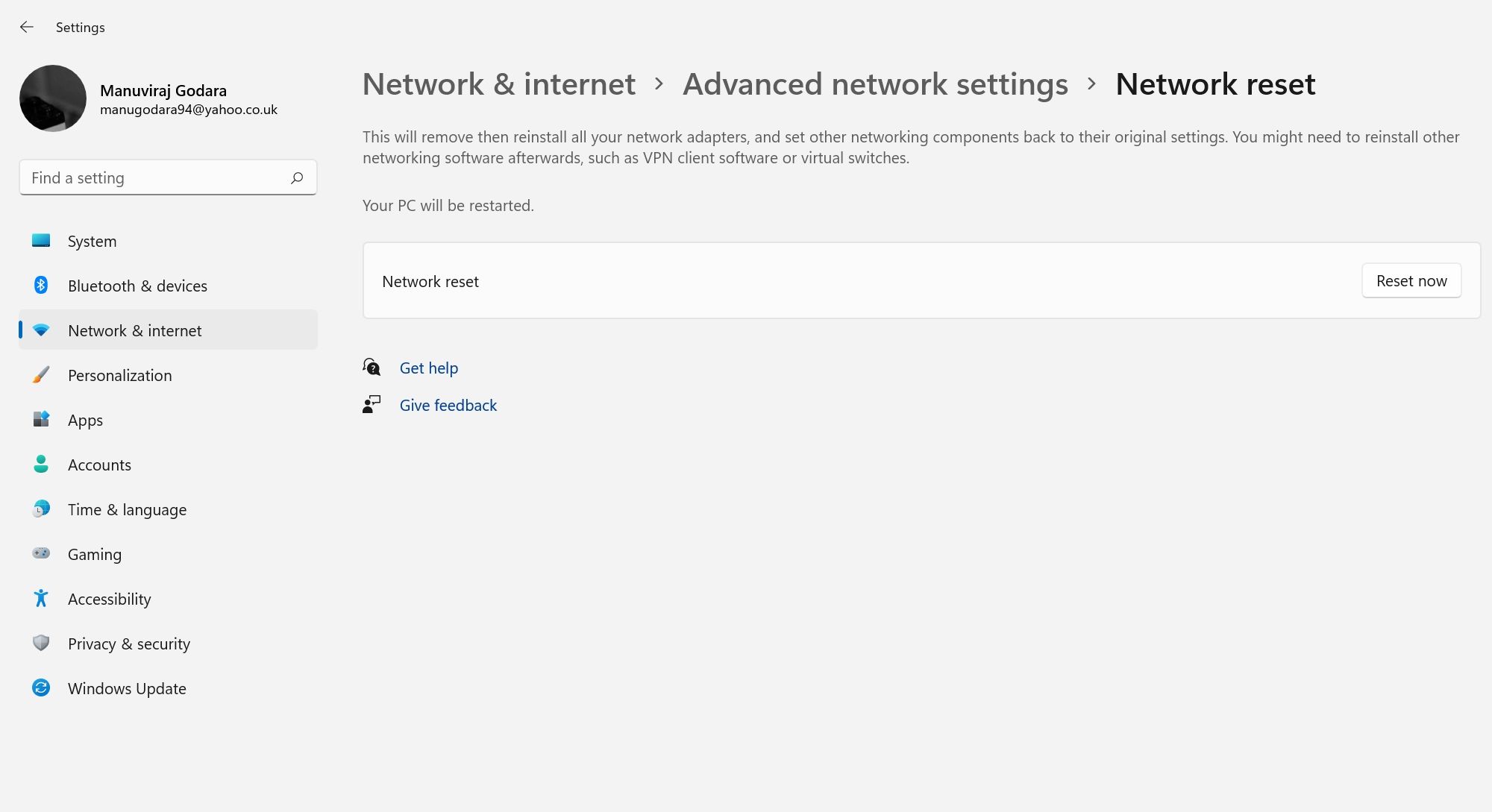This screenshot has height=812, width=1492.
Task: Click Windows Update settings item
Action: [126, 687]
